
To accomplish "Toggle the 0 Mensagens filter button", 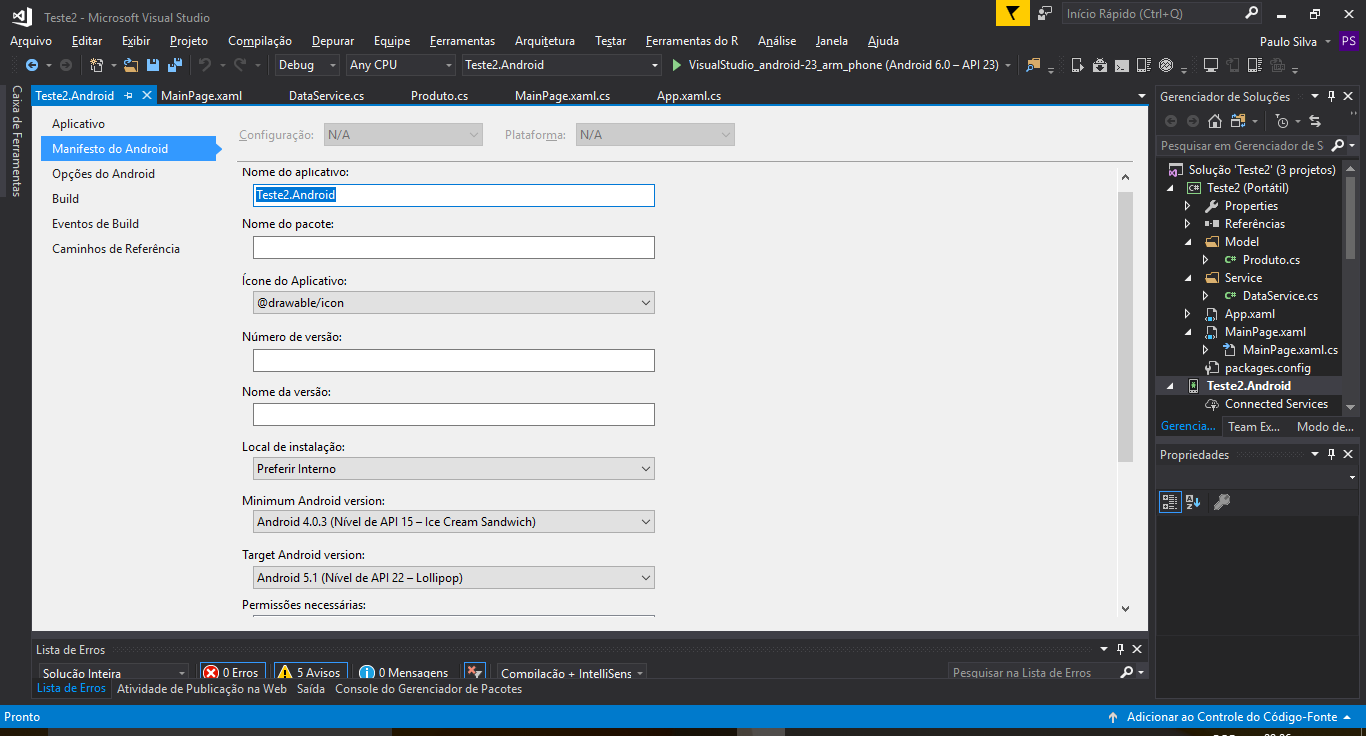I will [x=404, y=673].
